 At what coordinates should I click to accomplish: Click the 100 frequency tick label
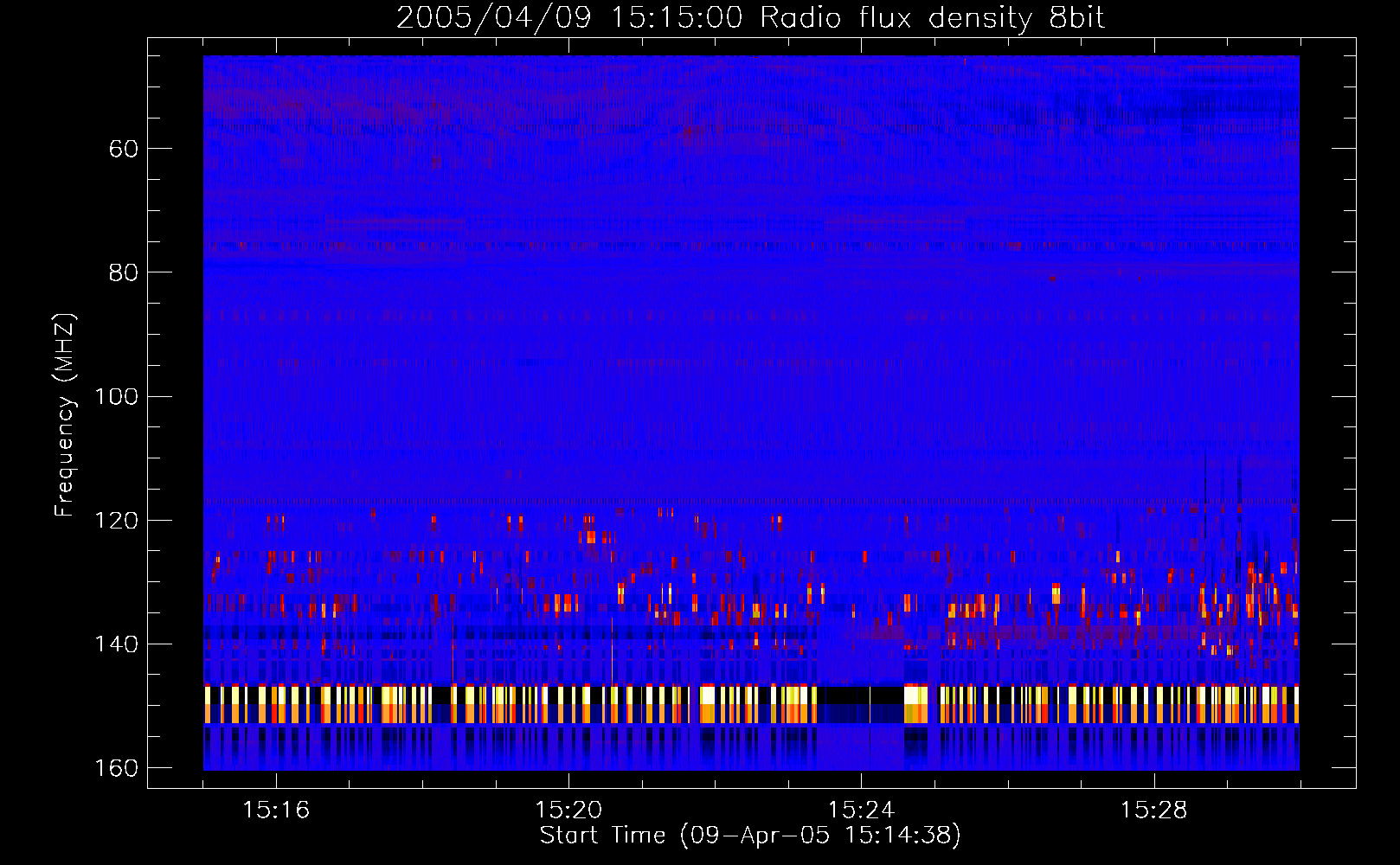117,397
